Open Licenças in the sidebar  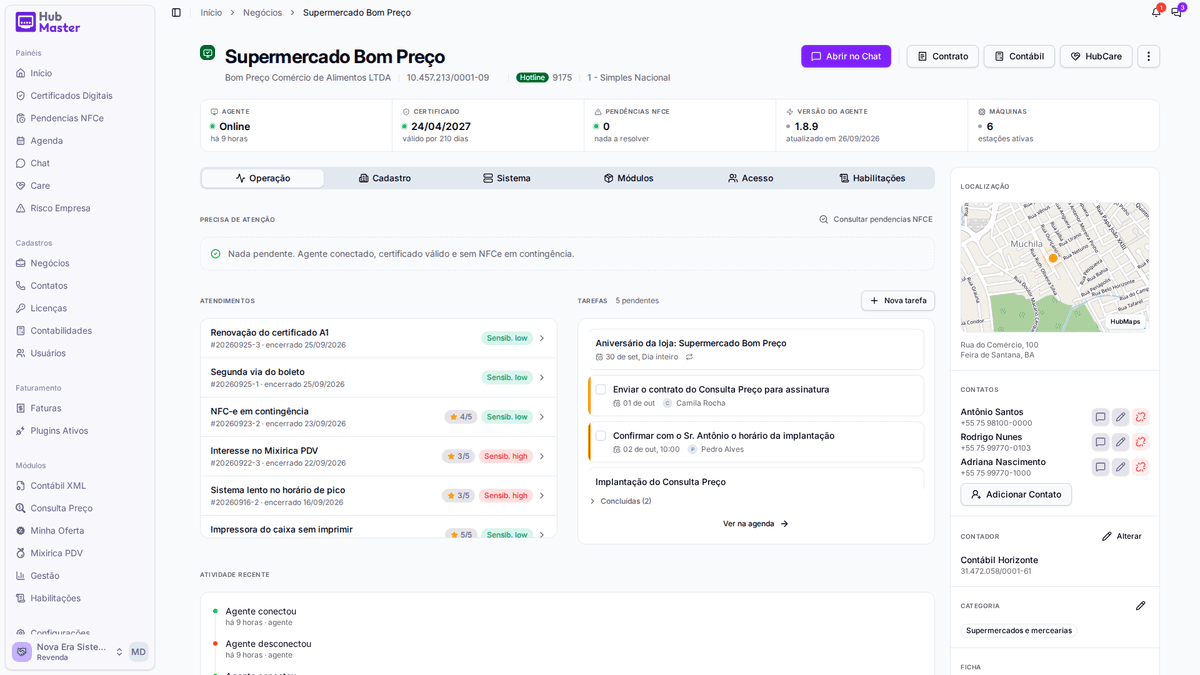click(82, 308)
